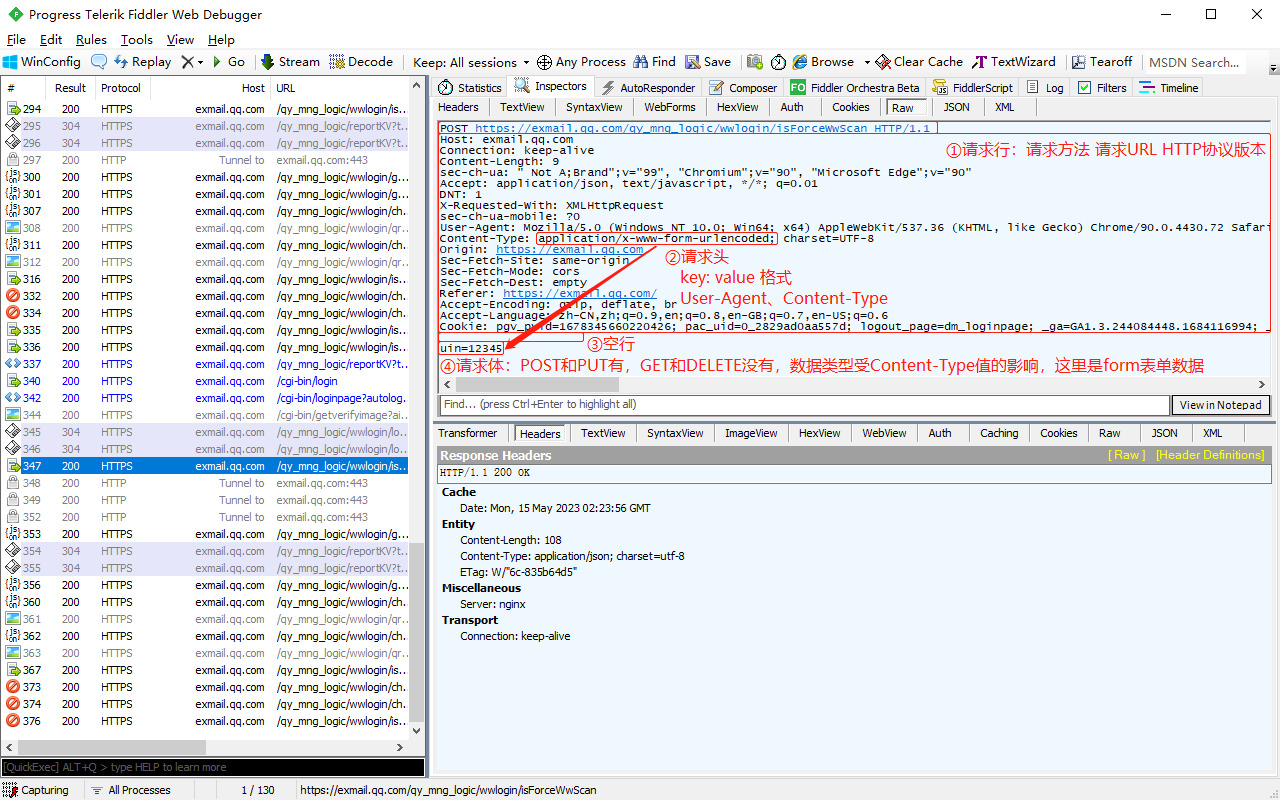Click the comment speech-bubble icon
This screenshot has width=1280, height=800.
98,62
